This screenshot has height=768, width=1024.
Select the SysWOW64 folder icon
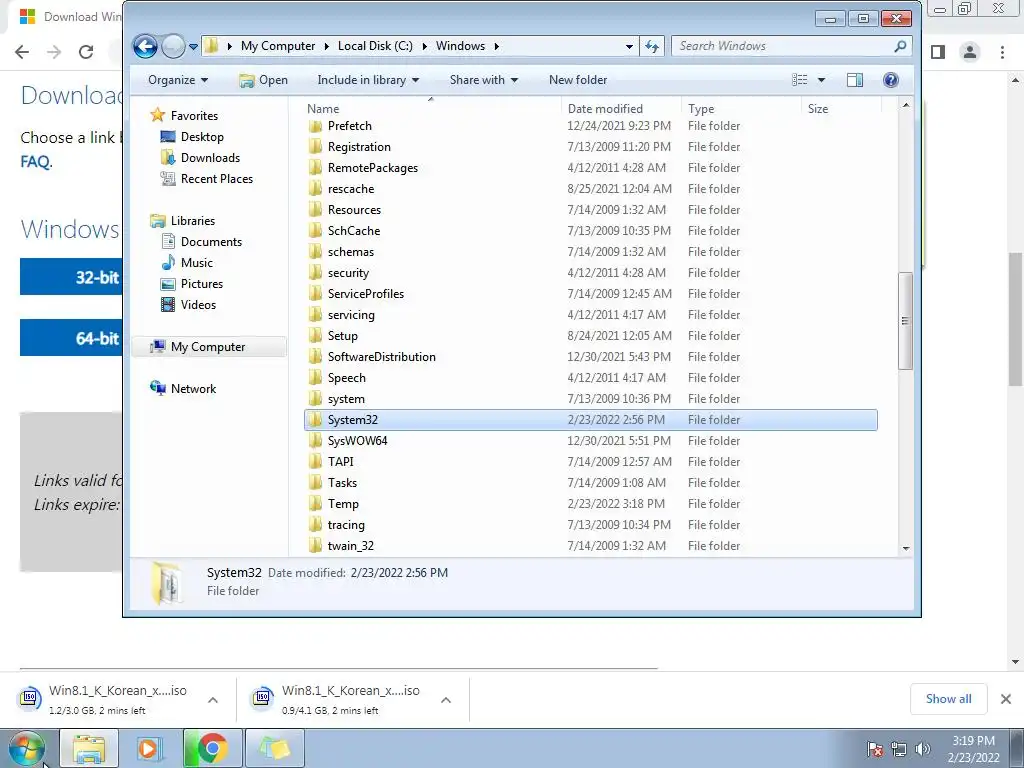[315, 441]
